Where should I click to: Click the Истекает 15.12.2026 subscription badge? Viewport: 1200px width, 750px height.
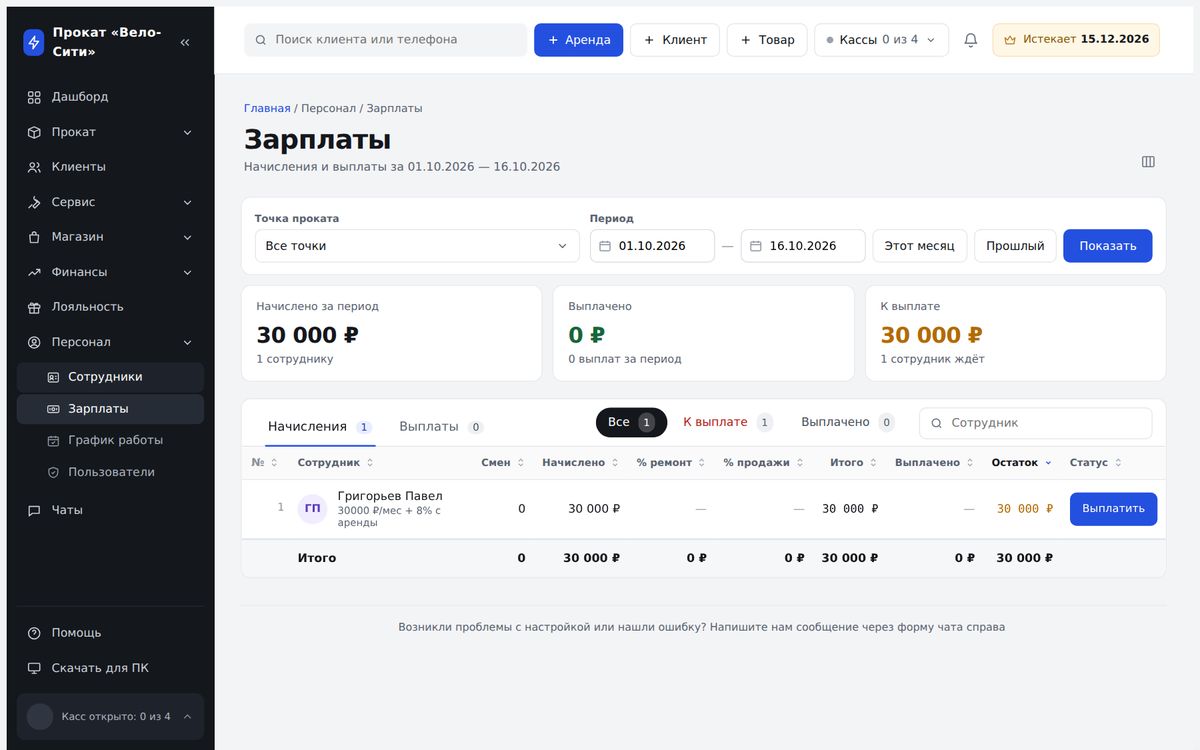coord(1076,40)
